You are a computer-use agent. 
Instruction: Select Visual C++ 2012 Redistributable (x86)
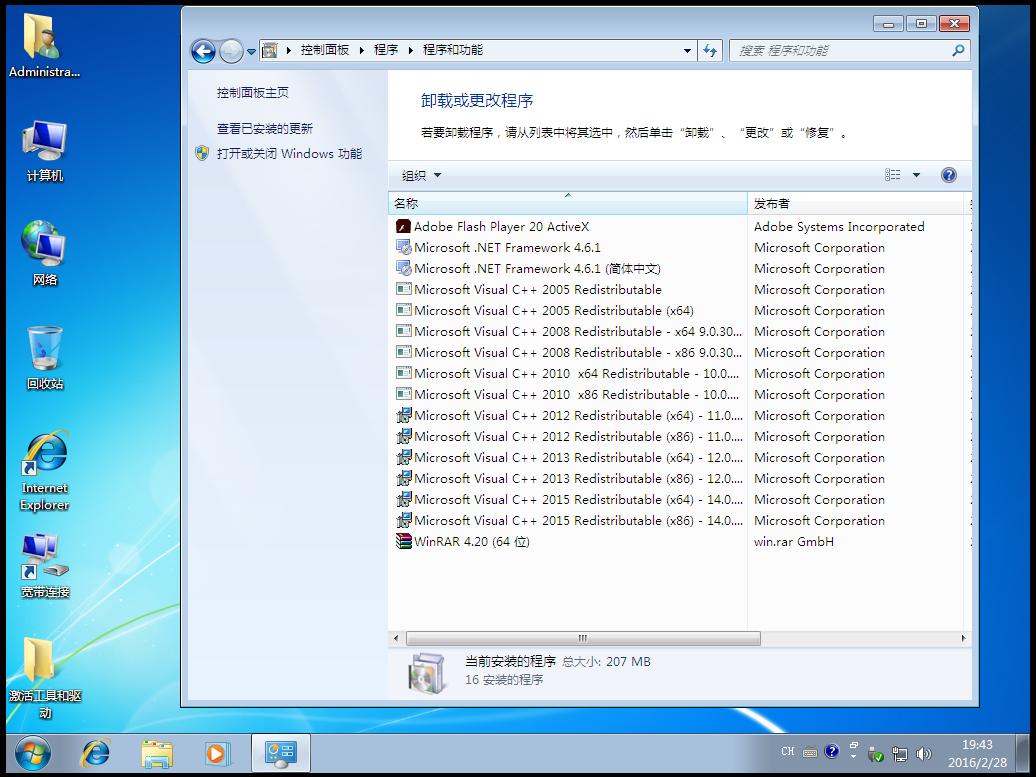(x=578, y=437)
